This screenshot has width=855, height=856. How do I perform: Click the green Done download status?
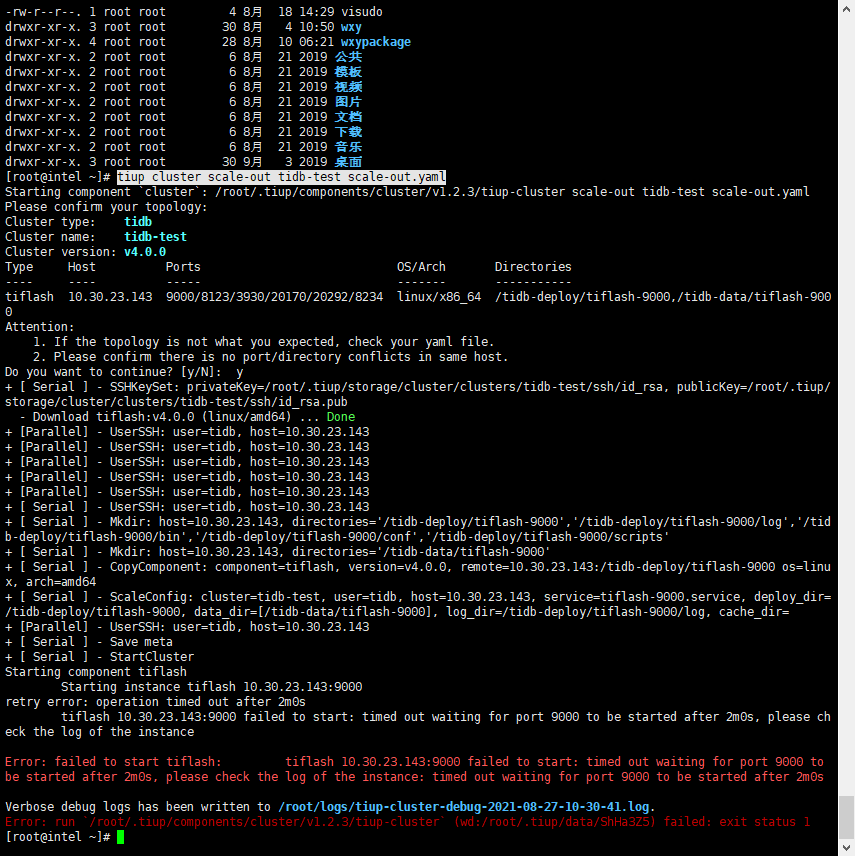click(341, 417)
